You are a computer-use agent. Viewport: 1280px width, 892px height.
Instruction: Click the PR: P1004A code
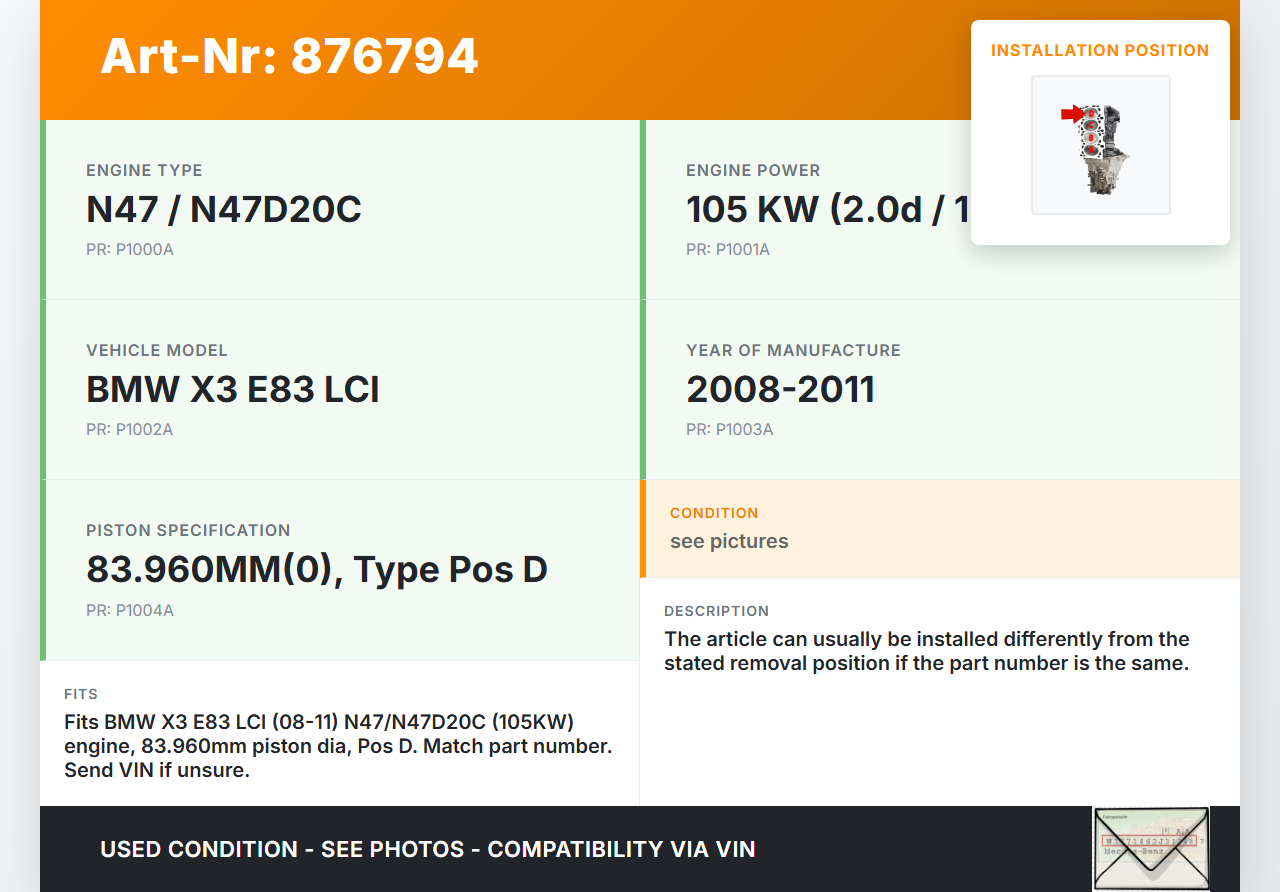tap(130, 610)
